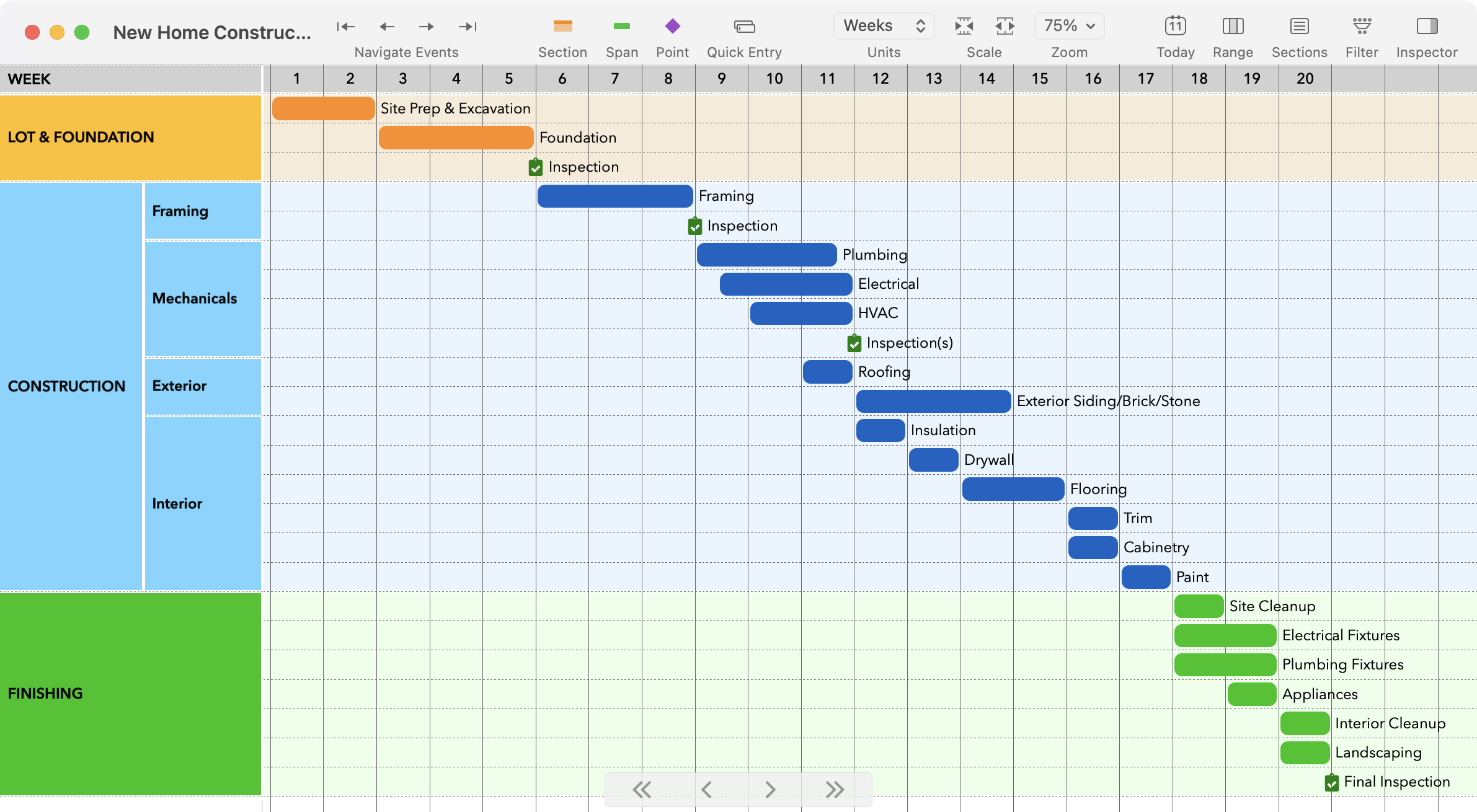The image size is (1477, 812).
Task: Click the Final Inspection label text
Action: pyautogui.click(x=1396, y=782)
